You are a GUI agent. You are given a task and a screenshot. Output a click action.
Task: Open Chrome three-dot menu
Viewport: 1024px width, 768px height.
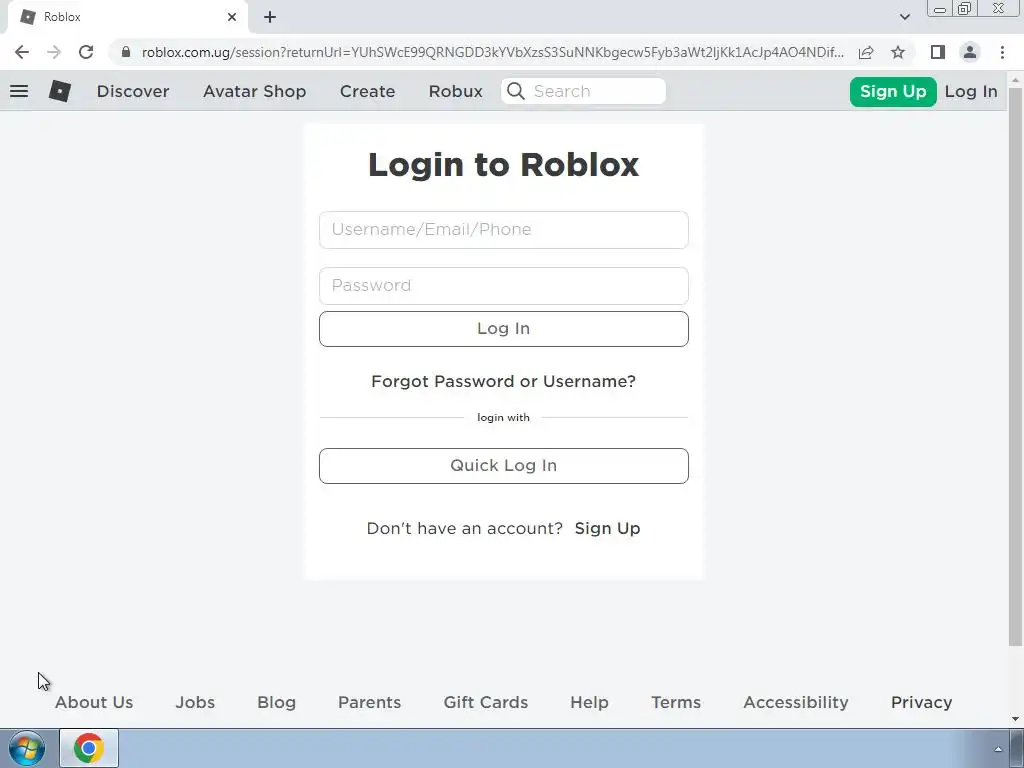pos(1002,52)
